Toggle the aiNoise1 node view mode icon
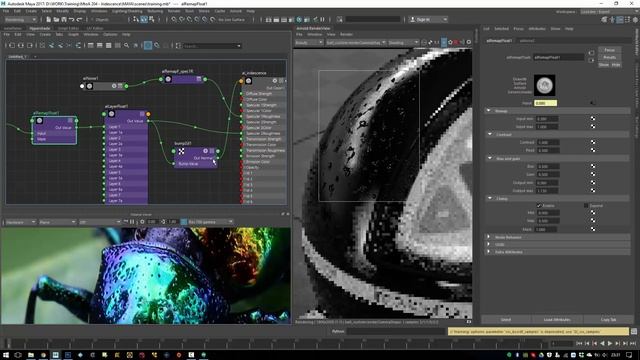Viewport: 640px width, 360px height. (x=120, y=86)
